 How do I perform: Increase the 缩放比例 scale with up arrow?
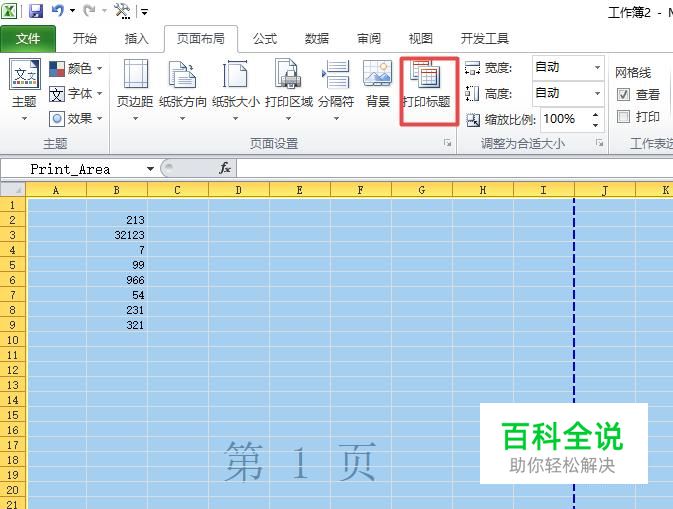pos(595,114)
